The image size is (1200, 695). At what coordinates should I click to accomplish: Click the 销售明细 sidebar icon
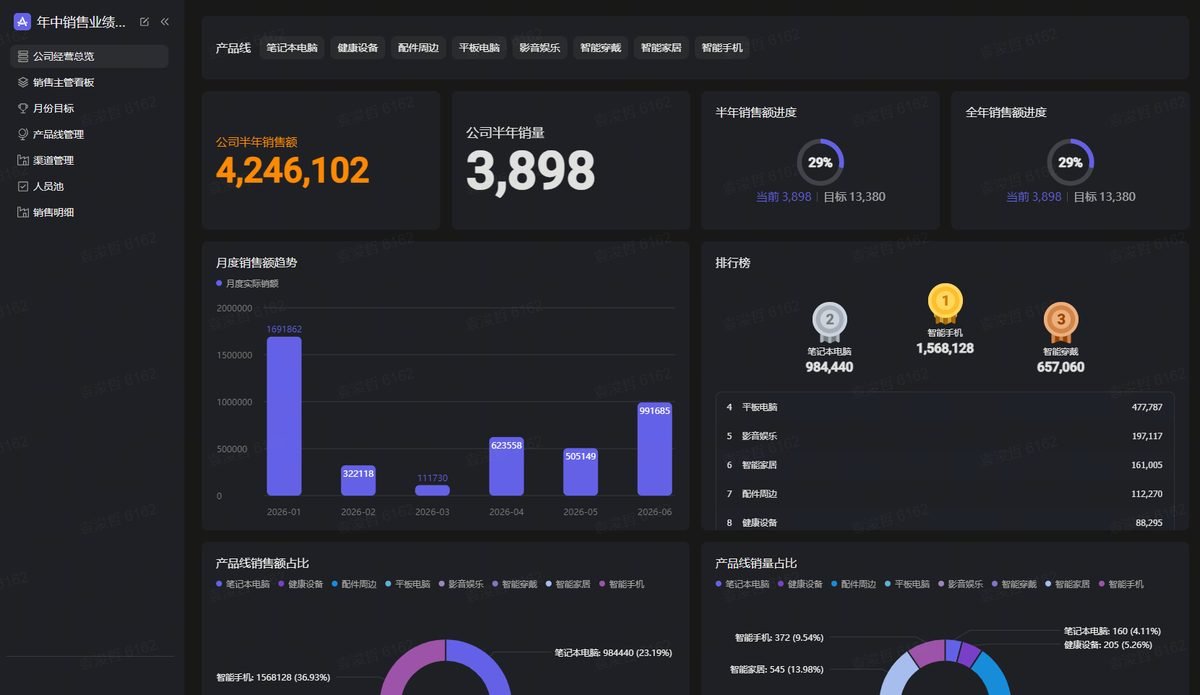tap(23, 212)
